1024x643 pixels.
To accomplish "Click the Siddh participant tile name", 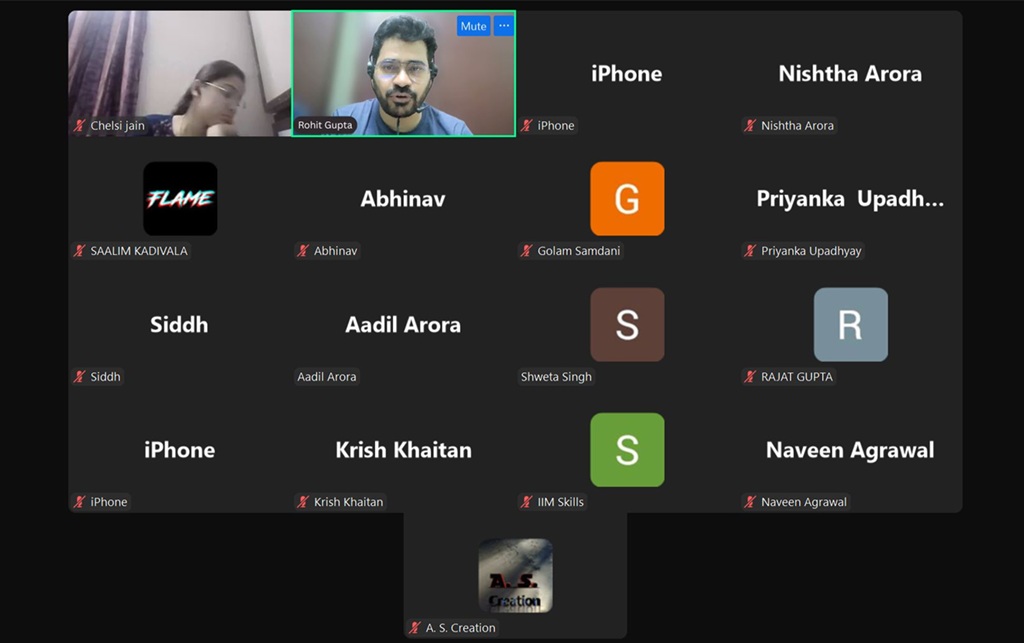I will (x=179, y=324).
